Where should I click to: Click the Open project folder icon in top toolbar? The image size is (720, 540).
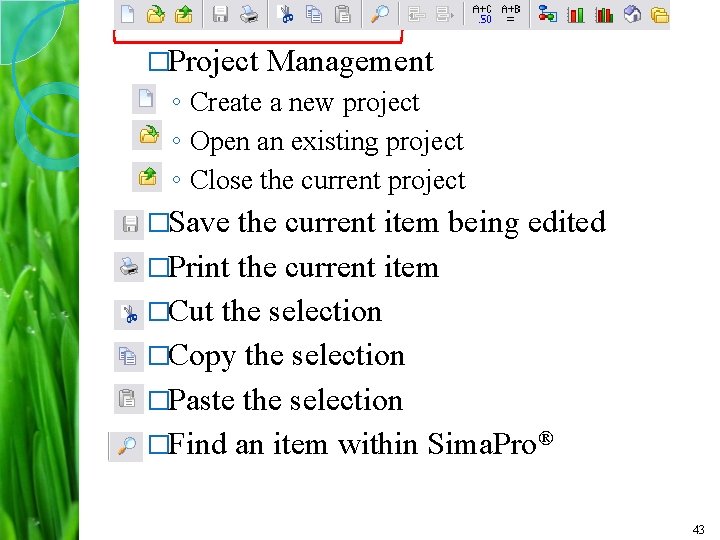tap(155, 14)
